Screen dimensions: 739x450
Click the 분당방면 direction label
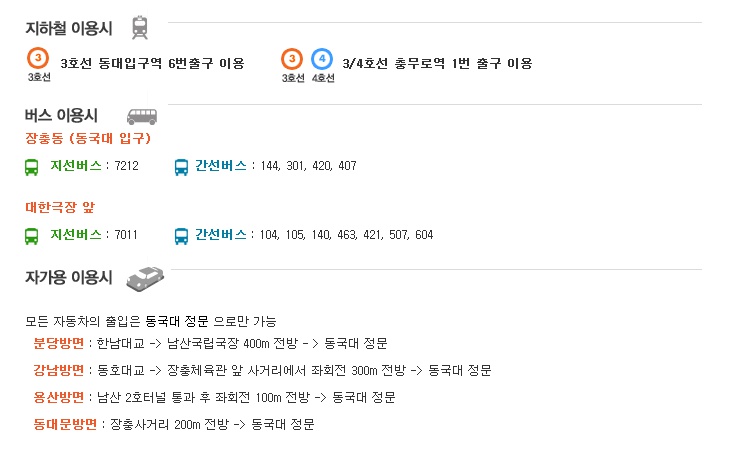click(58, 343)
